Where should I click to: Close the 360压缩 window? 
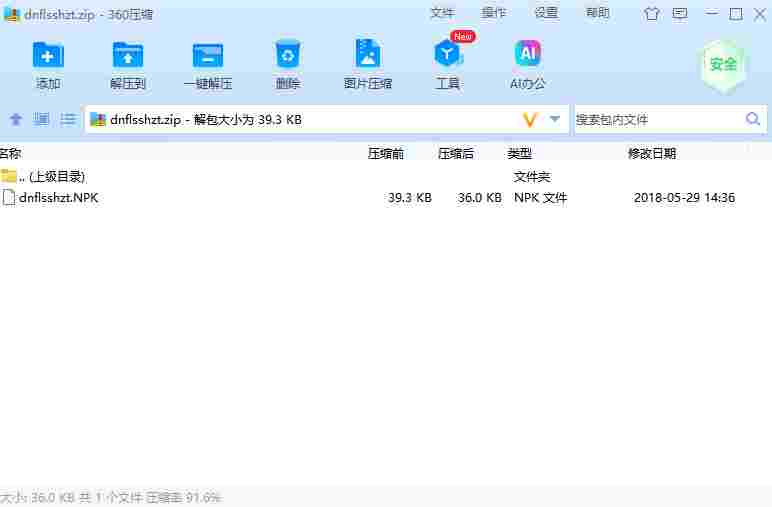pyautogui.click(x=760, y=14)
